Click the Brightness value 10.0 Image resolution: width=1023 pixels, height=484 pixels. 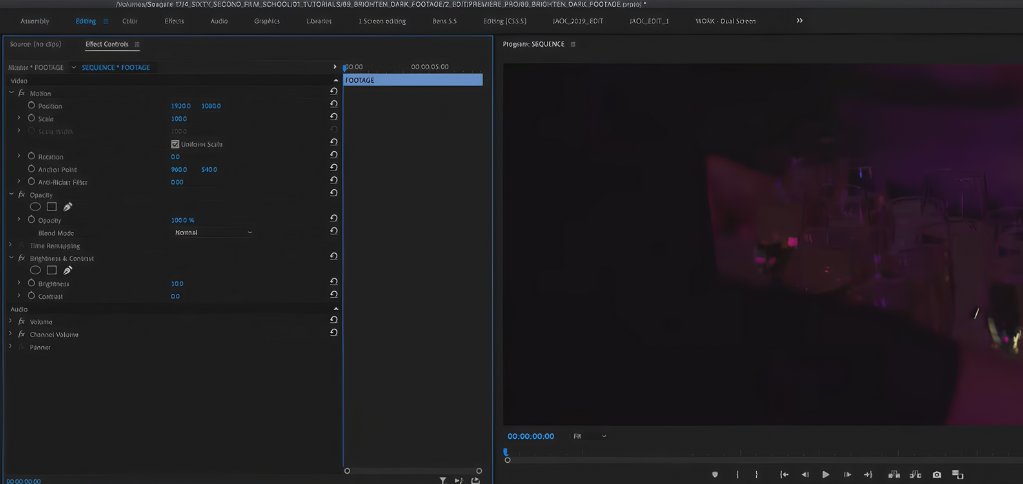point(177,284)
